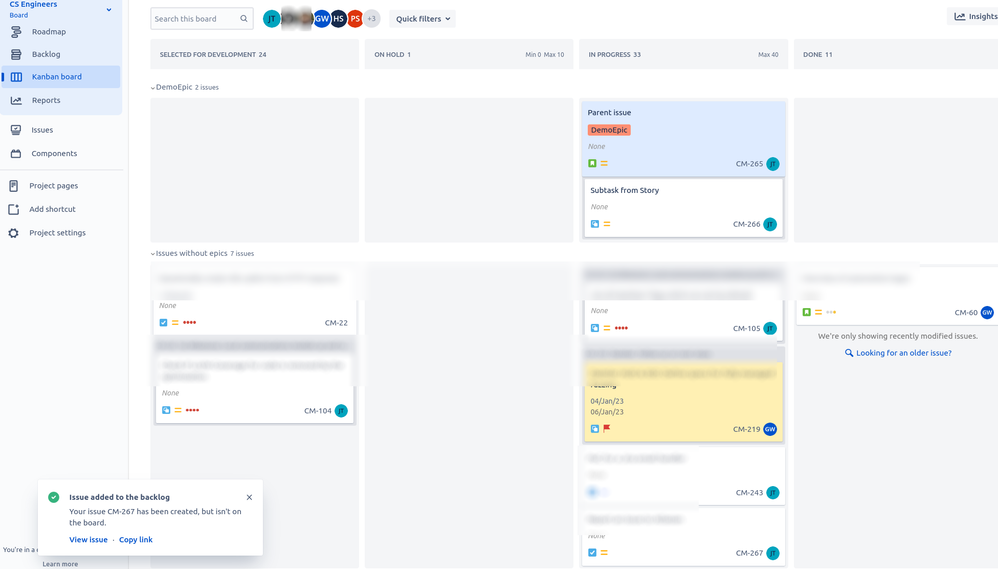The width and height of the screenshot is (998, 569).
Task: Go to Roadmap in sidebar
Action: (49, 31)
